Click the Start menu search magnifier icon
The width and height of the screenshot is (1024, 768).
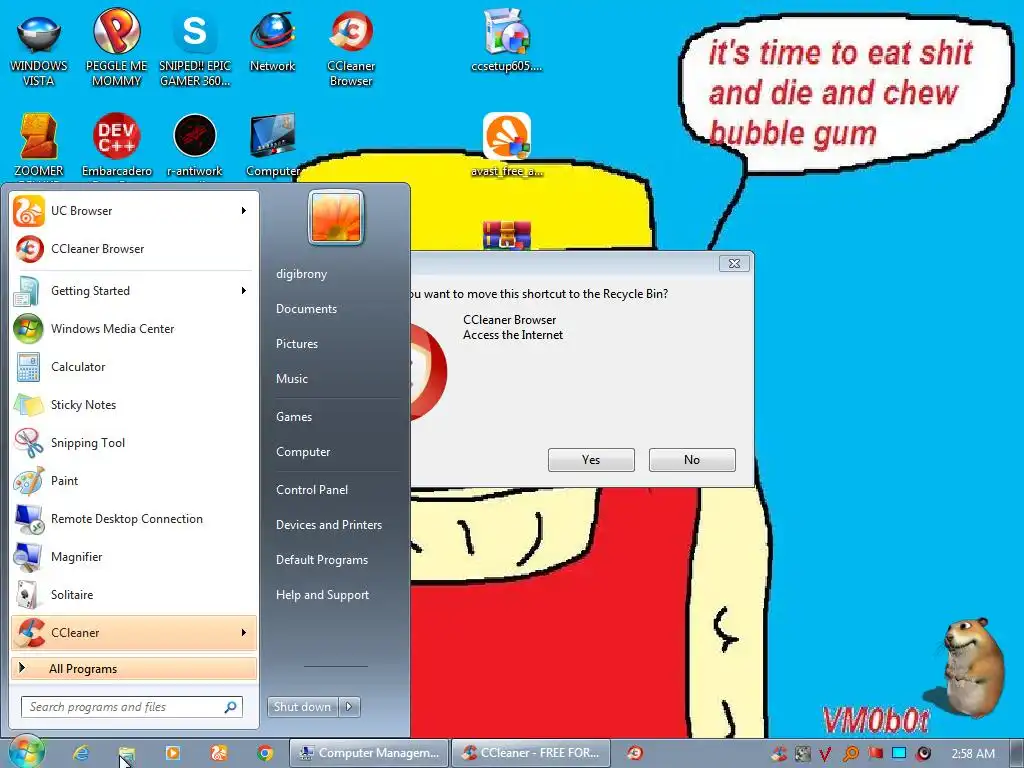(231, 707)
